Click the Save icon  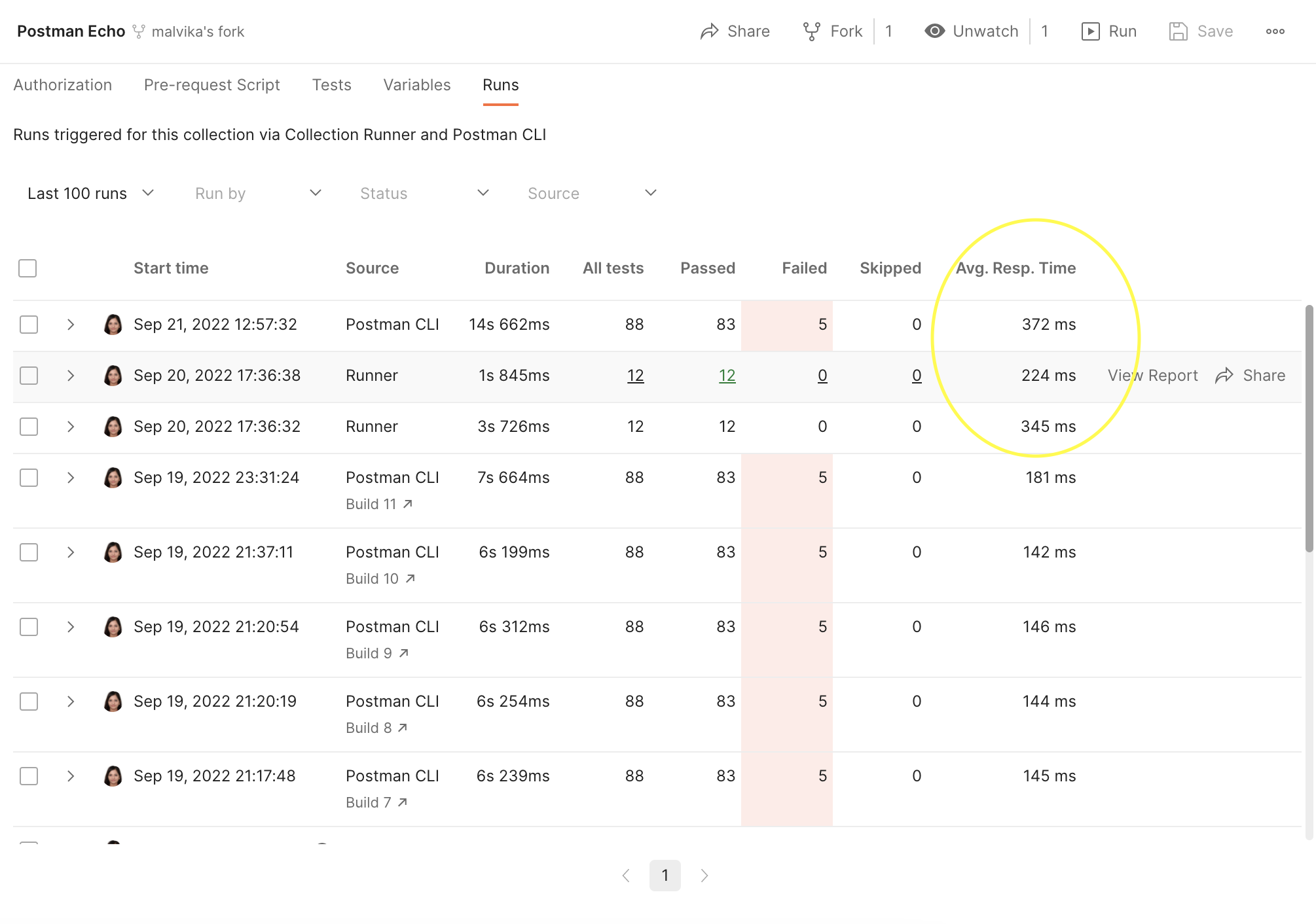tap(1179, 31)
